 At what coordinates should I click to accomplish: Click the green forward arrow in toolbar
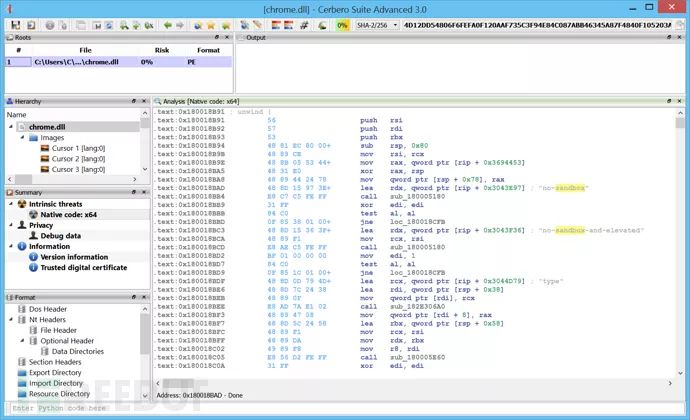point(179,24)
